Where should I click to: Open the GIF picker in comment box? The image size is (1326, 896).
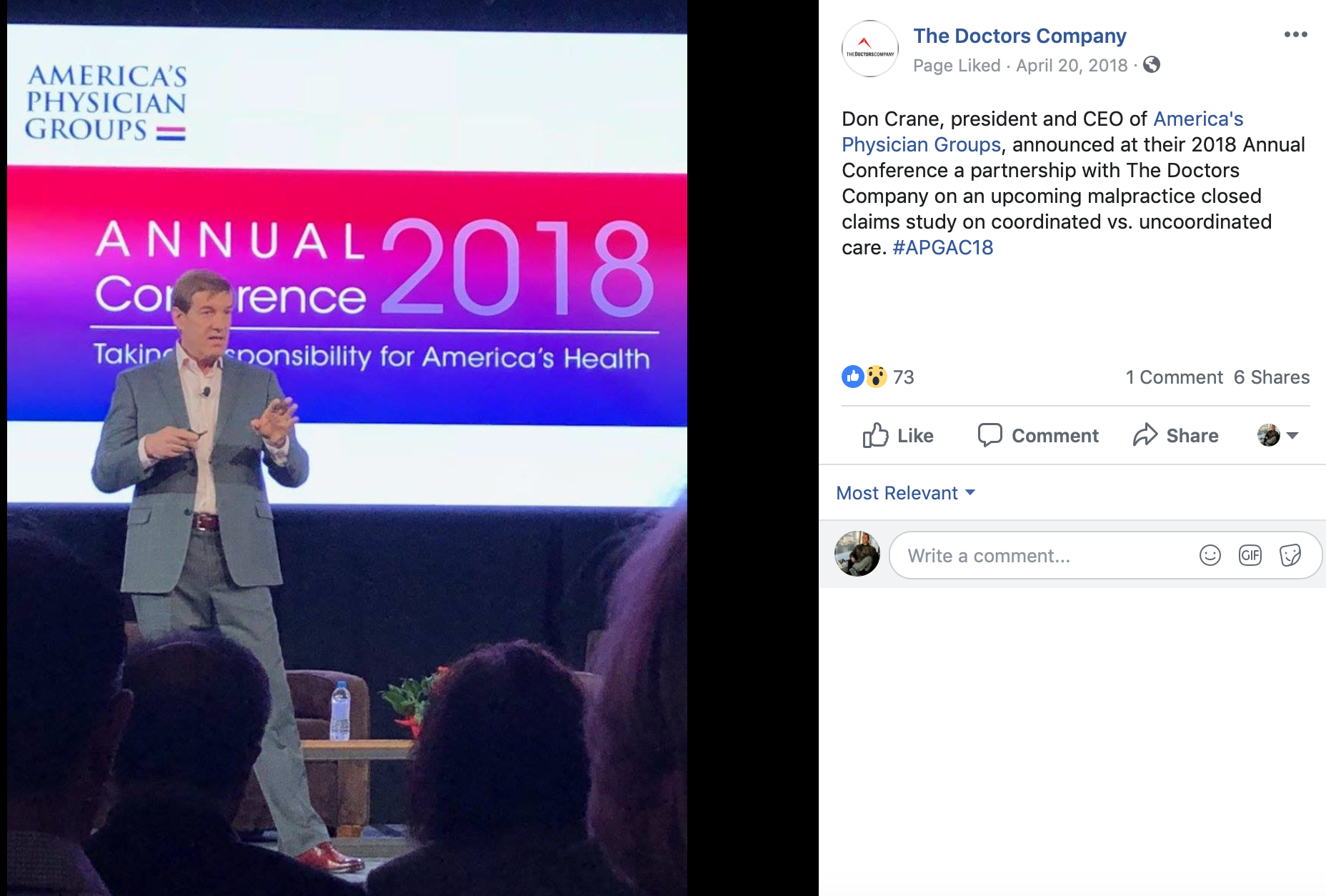[x=1250, y=555]
